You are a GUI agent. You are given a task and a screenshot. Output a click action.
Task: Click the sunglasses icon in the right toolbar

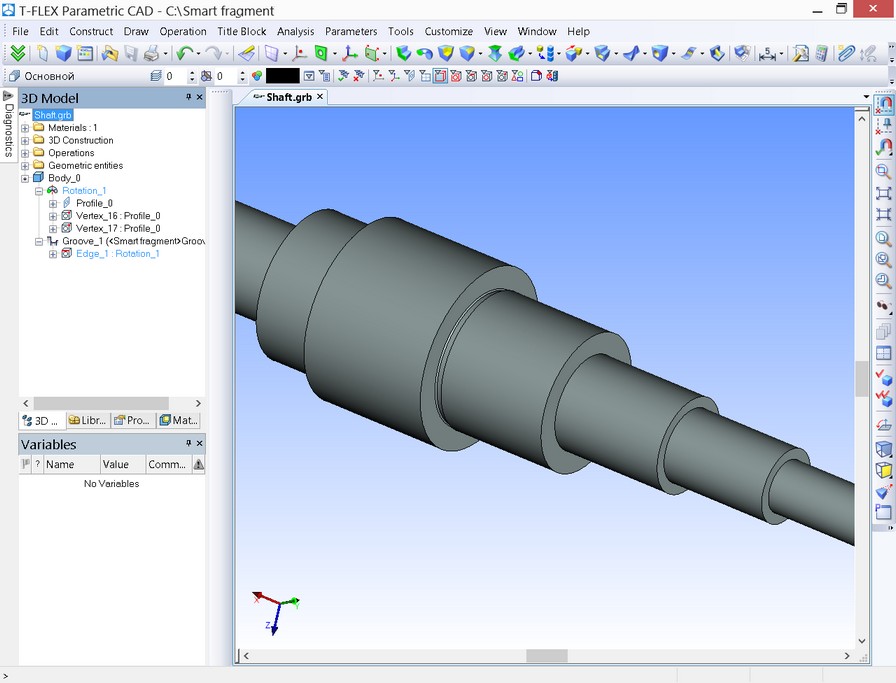883,306
